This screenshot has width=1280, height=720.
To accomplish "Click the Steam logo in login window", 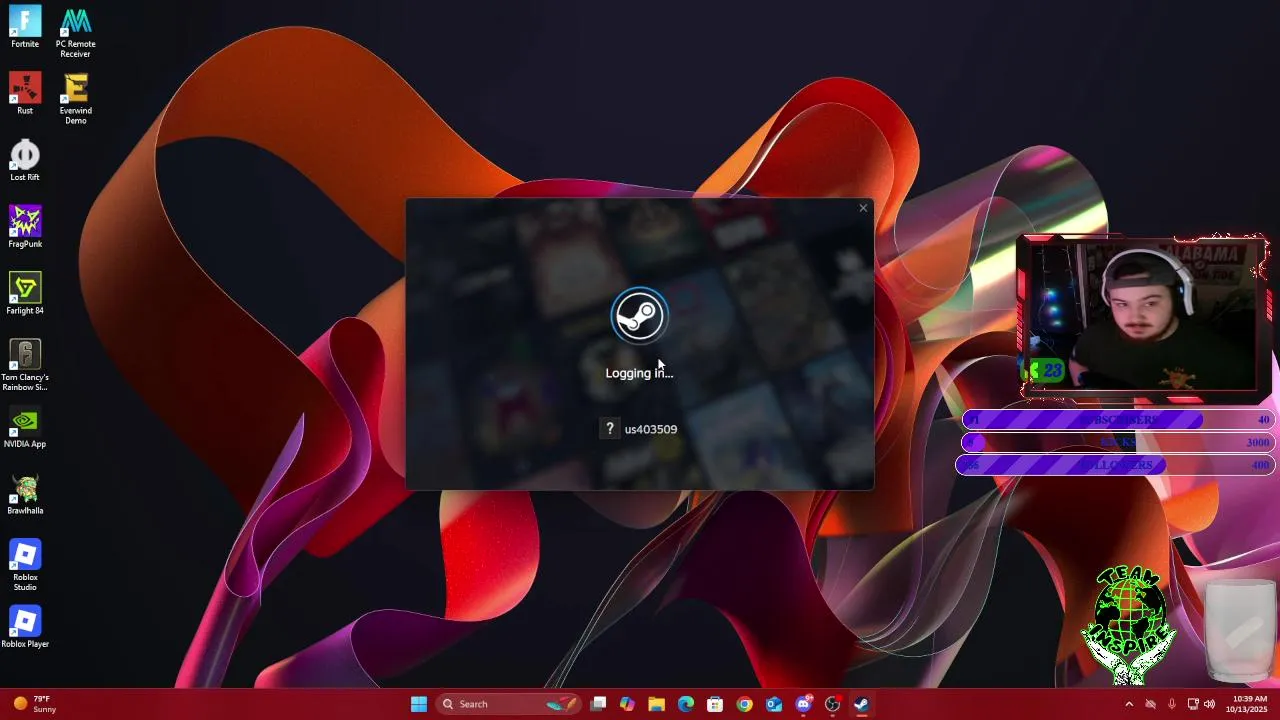I will pos(639,316).
